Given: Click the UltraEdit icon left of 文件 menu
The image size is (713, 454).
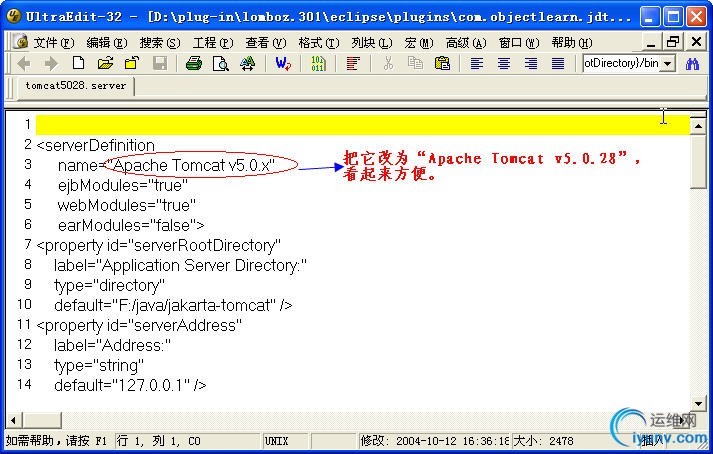Looking at the screenshot, I should point(20,42).
